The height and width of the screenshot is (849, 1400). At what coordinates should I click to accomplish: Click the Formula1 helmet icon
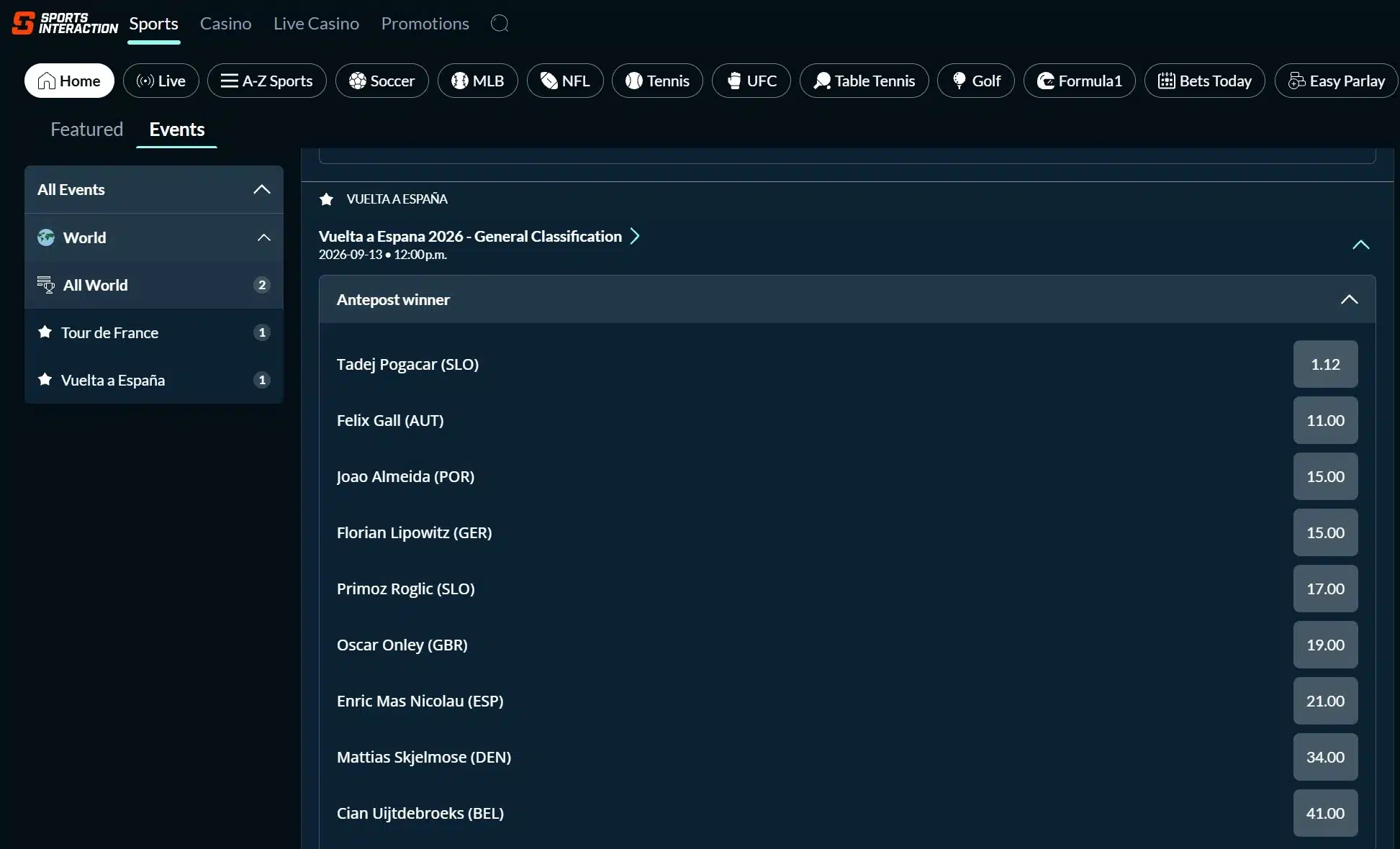point(1046,81)
